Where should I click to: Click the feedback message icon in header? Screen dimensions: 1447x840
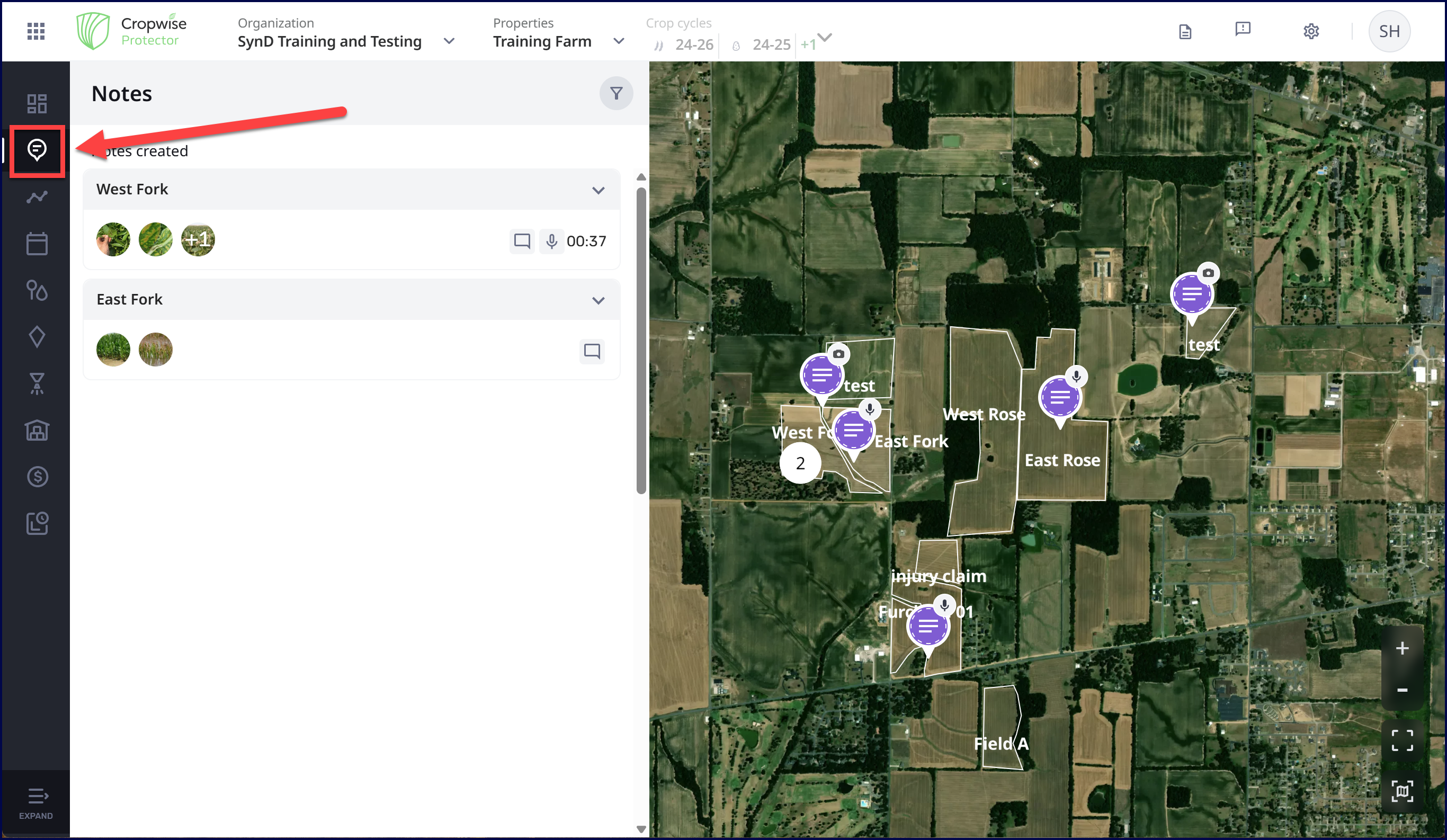click(1243, 29)
